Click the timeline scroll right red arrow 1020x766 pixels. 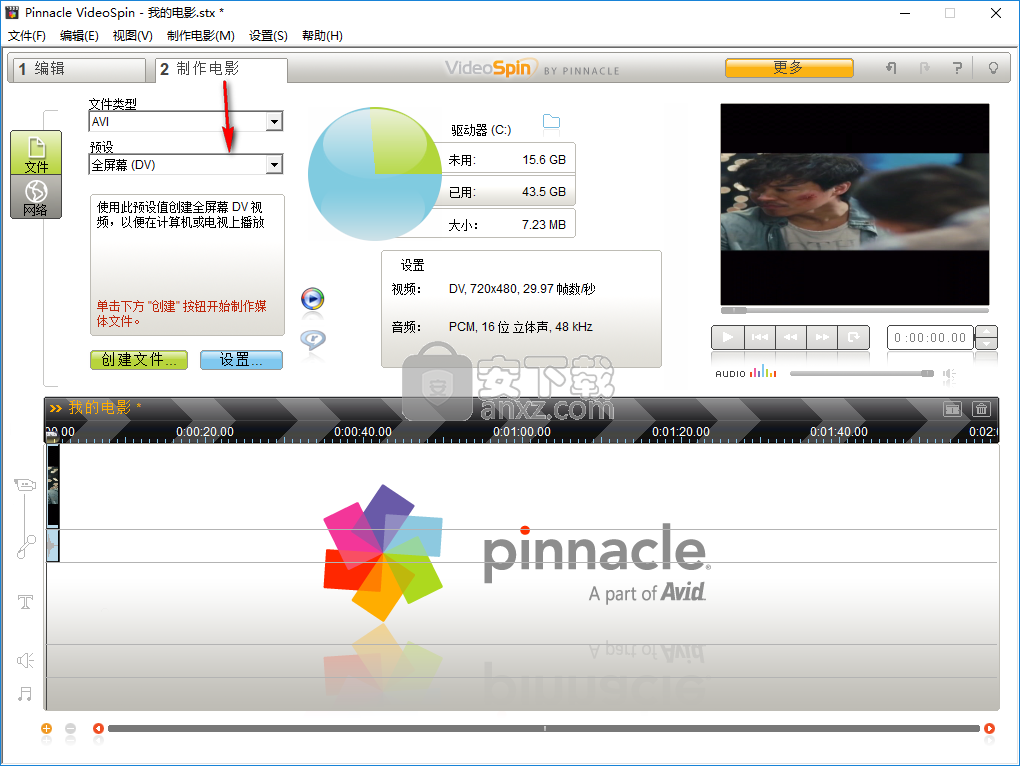[x=989, y=728]
